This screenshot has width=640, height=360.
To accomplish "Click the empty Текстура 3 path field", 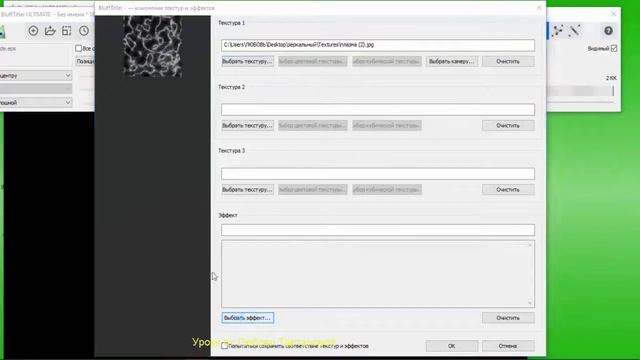I will click(x=378, y=173).
